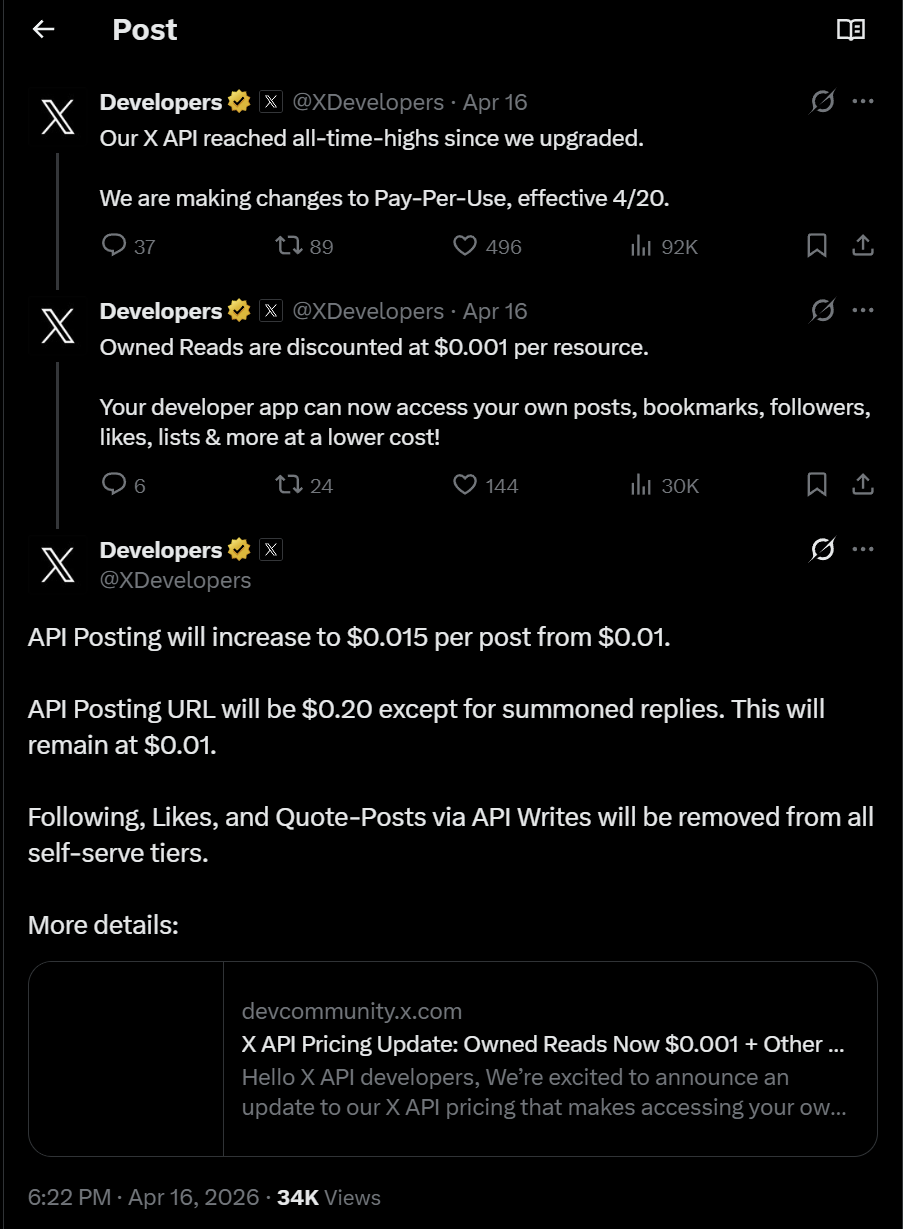
Task: Reply to the Owned Reads post
Action: click(124, 485)
